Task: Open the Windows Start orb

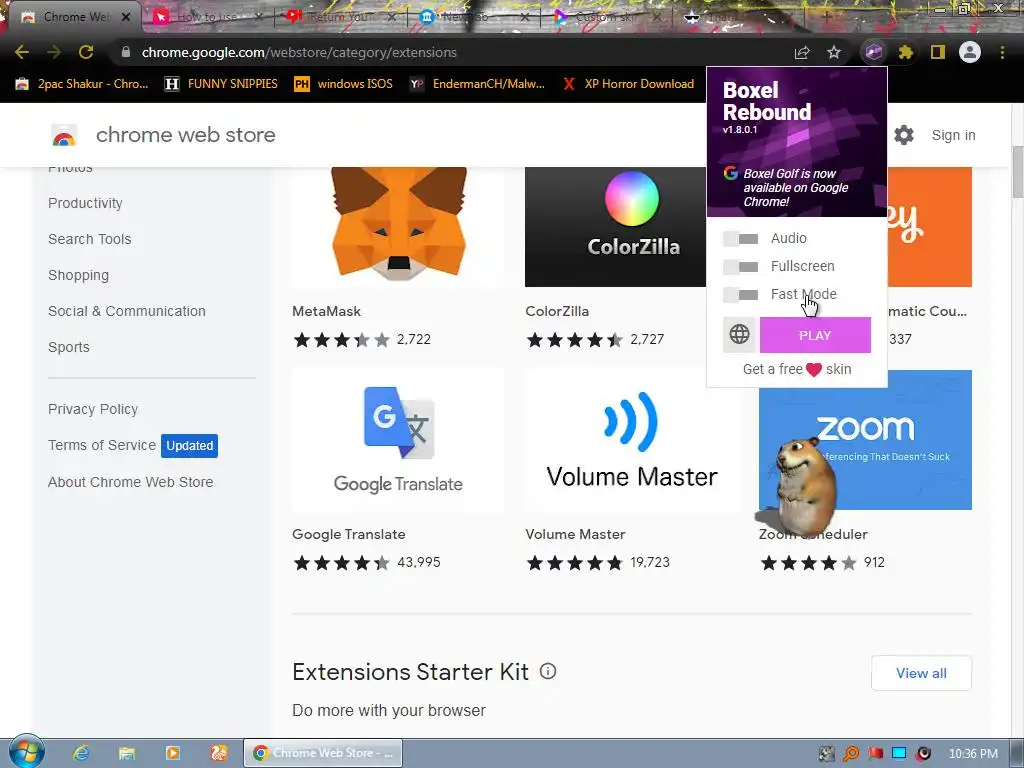Action: click(26, 752)
